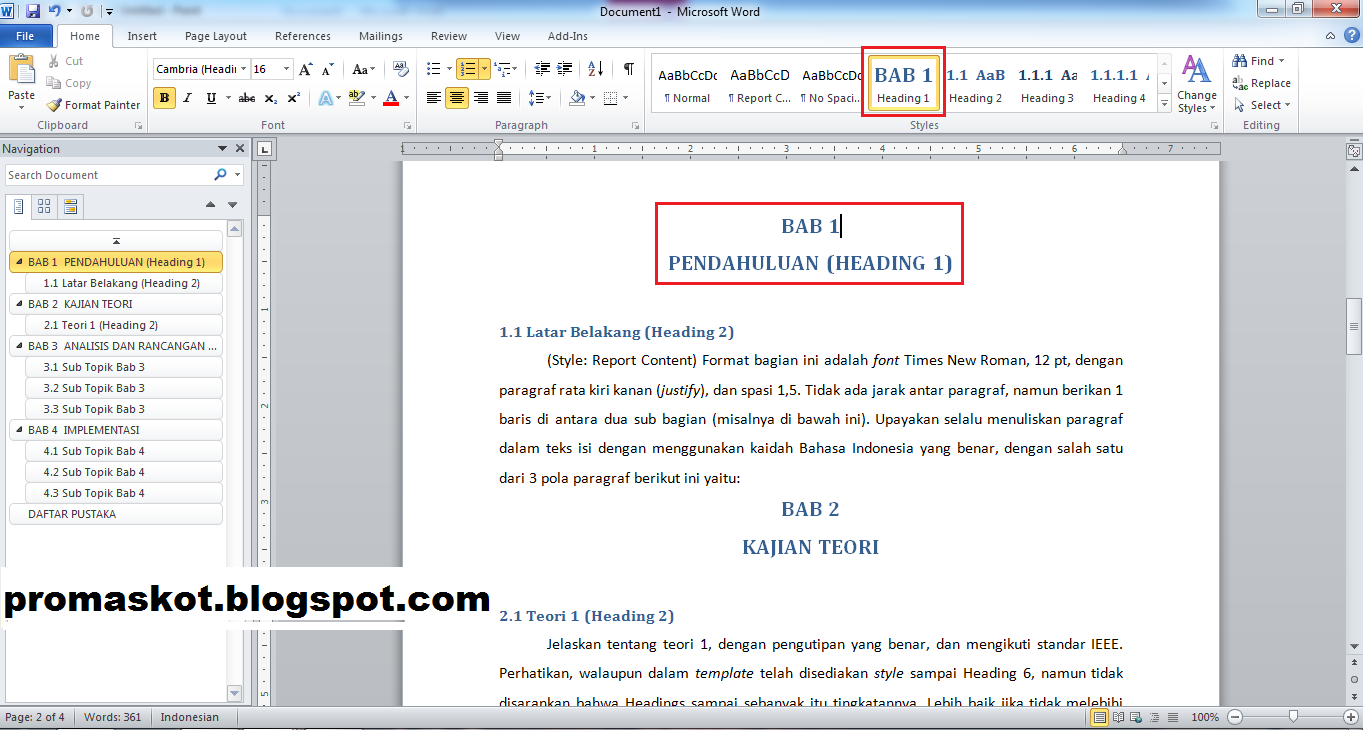Justify paragraph text

point(504,98)
